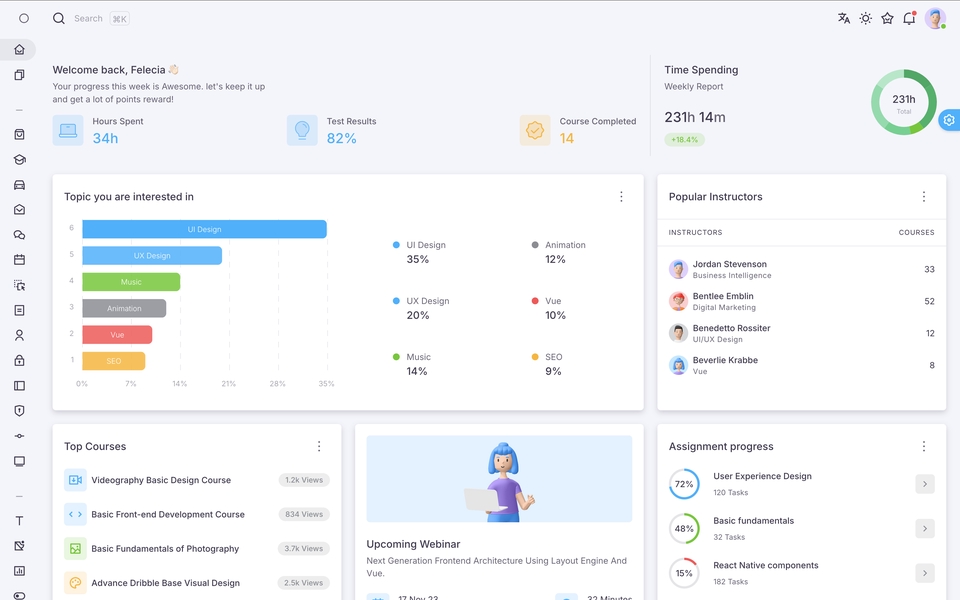Image resolution: width=960 pixels, height=600 pixels.
Task: Open the Wizard slider-node sidebar icon
Action: pos(19,436)
